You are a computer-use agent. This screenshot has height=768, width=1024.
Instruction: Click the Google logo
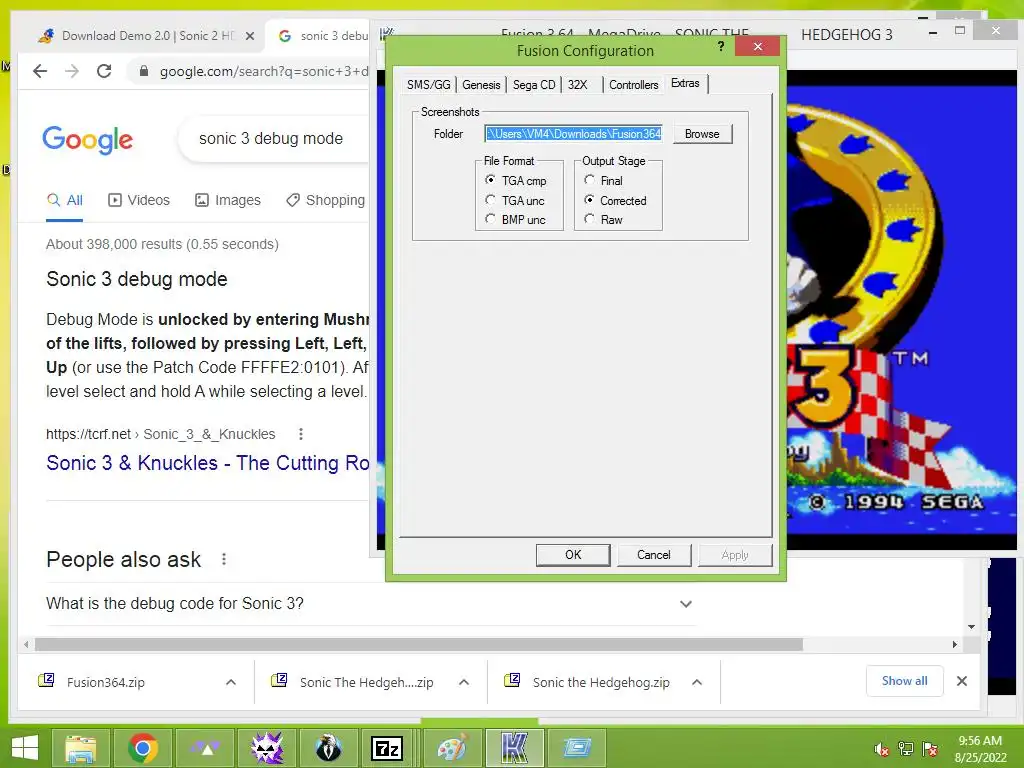pos(88,139)
